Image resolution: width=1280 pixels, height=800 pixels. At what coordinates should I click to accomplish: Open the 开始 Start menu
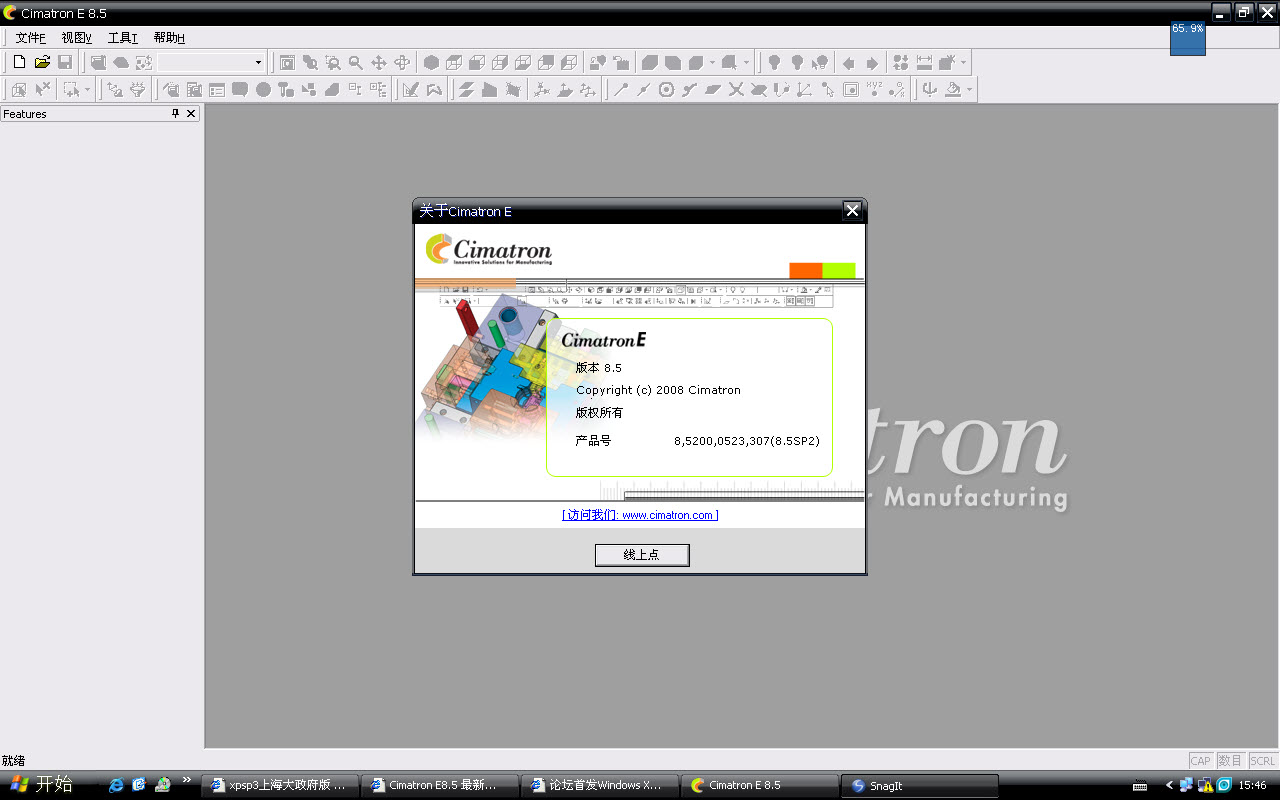click(x=42, y=784)
